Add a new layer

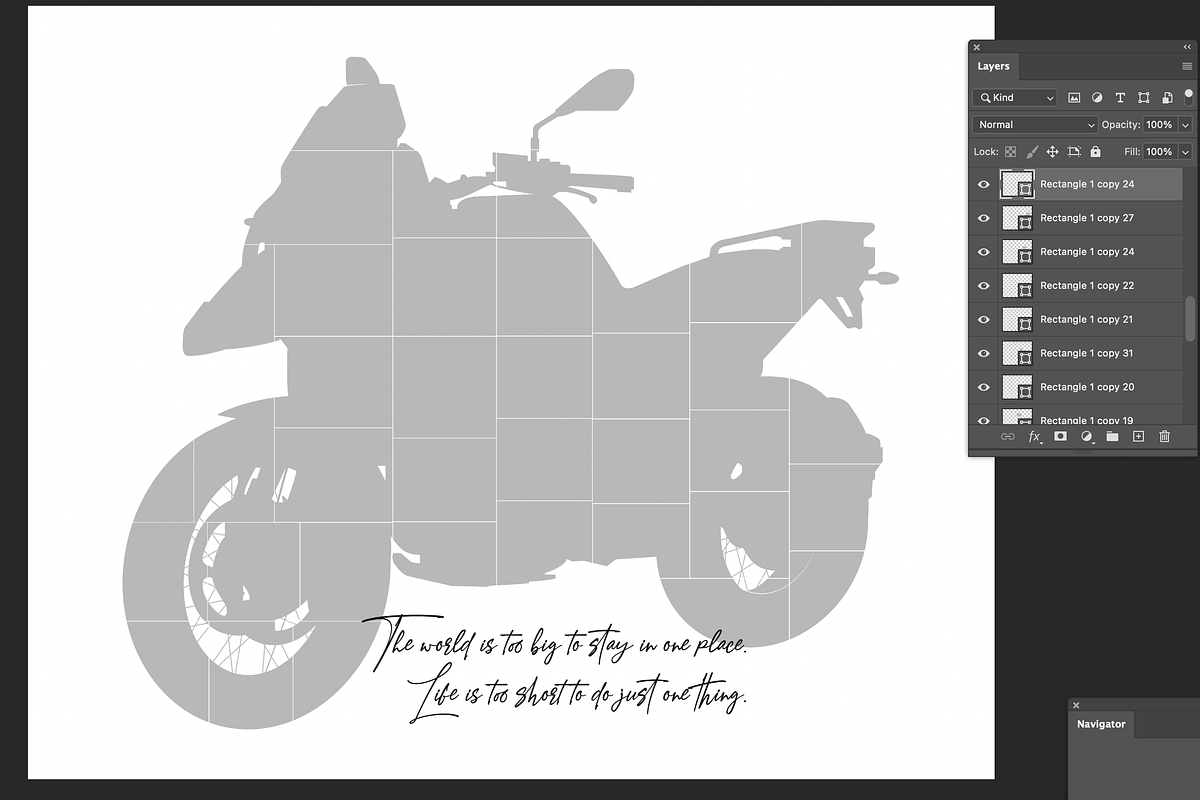coord(1138,436)
